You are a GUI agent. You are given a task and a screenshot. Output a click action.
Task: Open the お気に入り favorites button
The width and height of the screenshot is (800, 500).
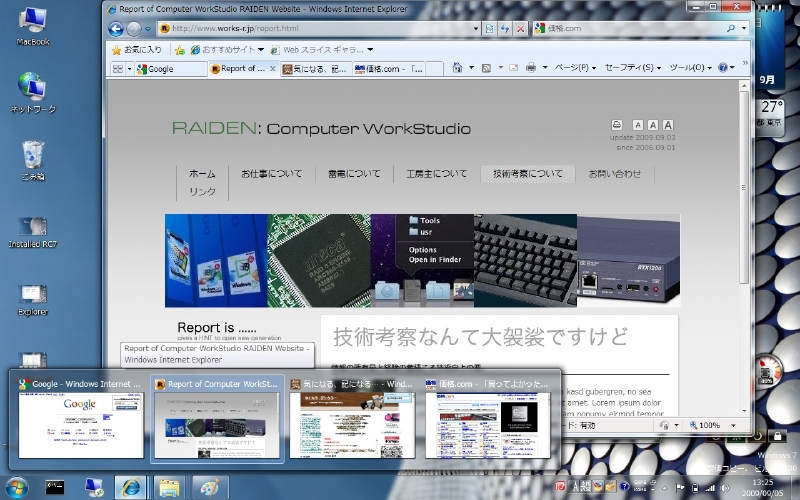(x=136, y=49)
